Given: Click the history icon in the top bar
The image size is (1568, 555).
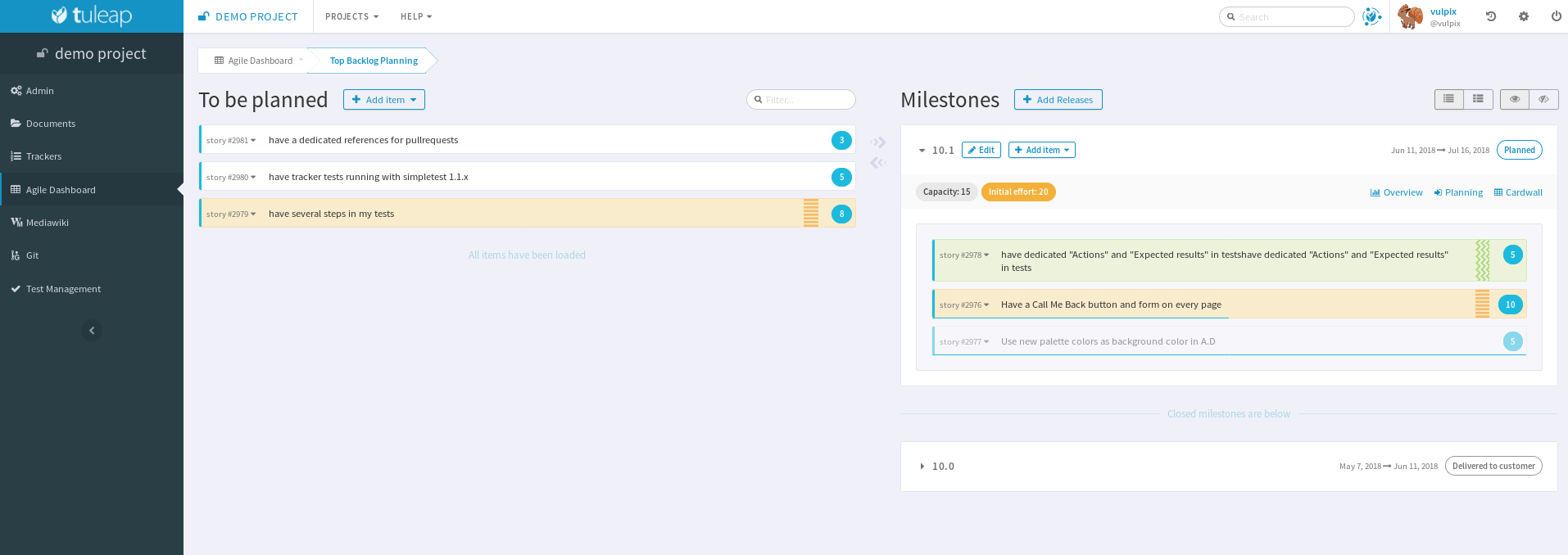Looking at the screenshot, I should click(1491, 16).
